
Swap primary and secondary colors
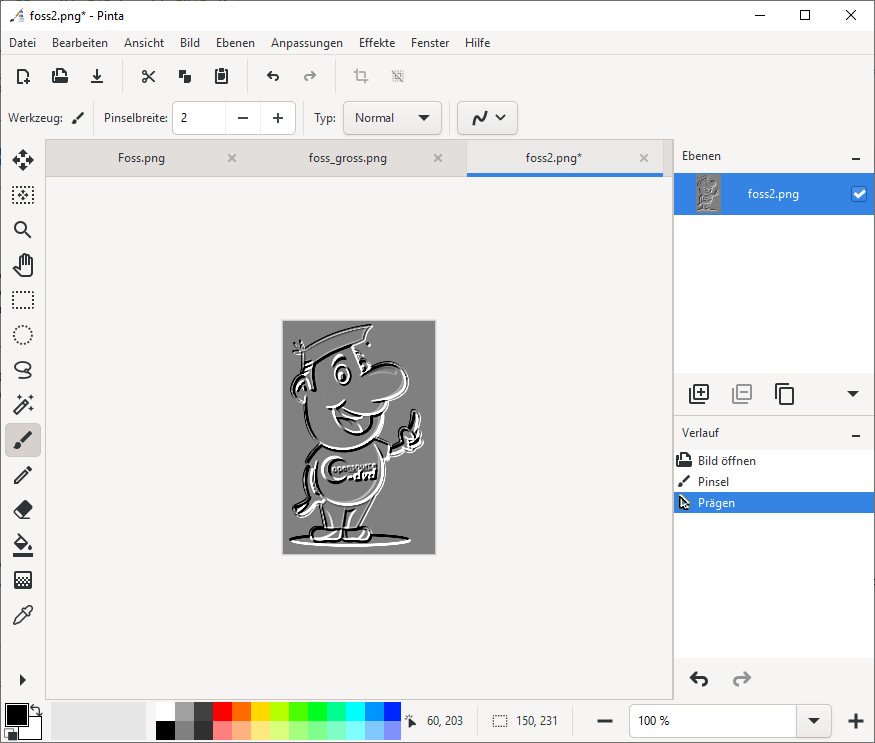pos(36,710)
